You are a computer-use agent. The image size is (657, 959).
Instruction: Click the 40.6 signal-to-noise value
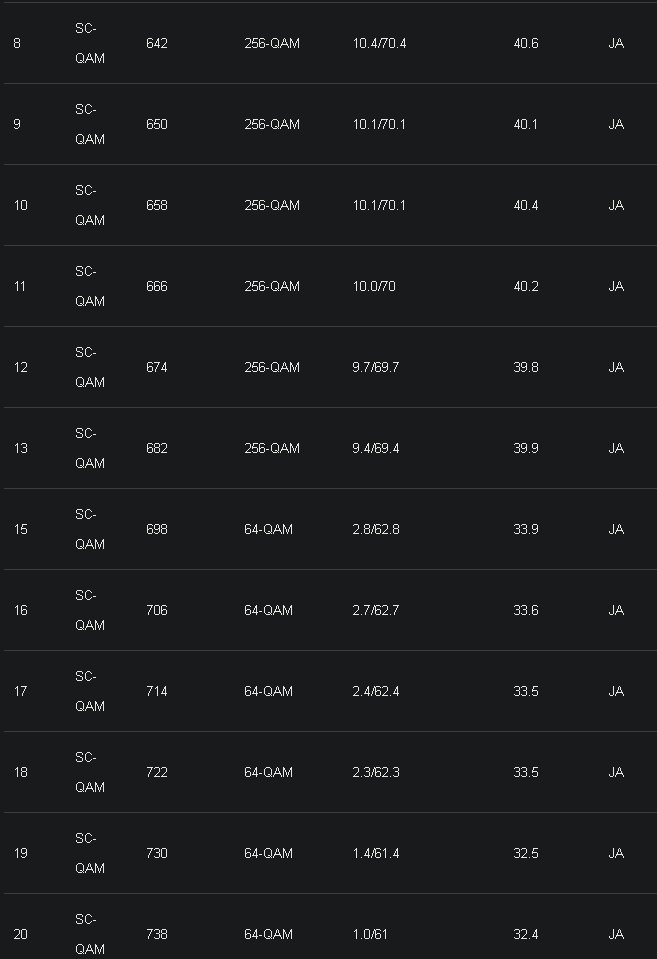click(526, 44)
